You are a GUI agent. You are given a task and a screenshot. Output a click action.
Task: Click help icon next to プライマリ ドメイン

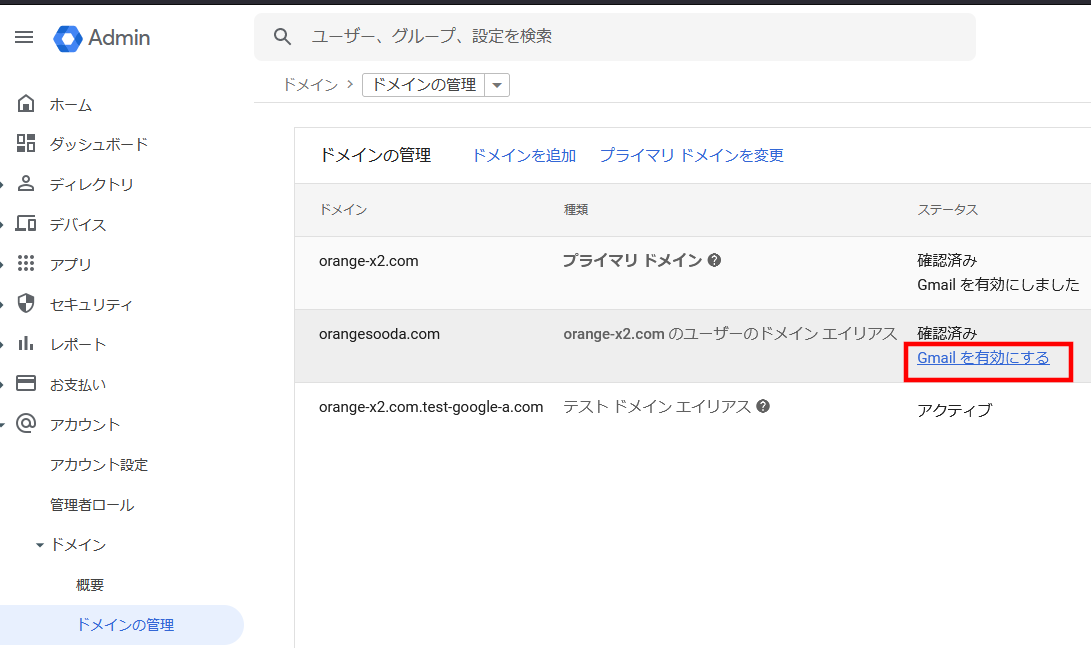pyautogui.click(x=714, y=261)
